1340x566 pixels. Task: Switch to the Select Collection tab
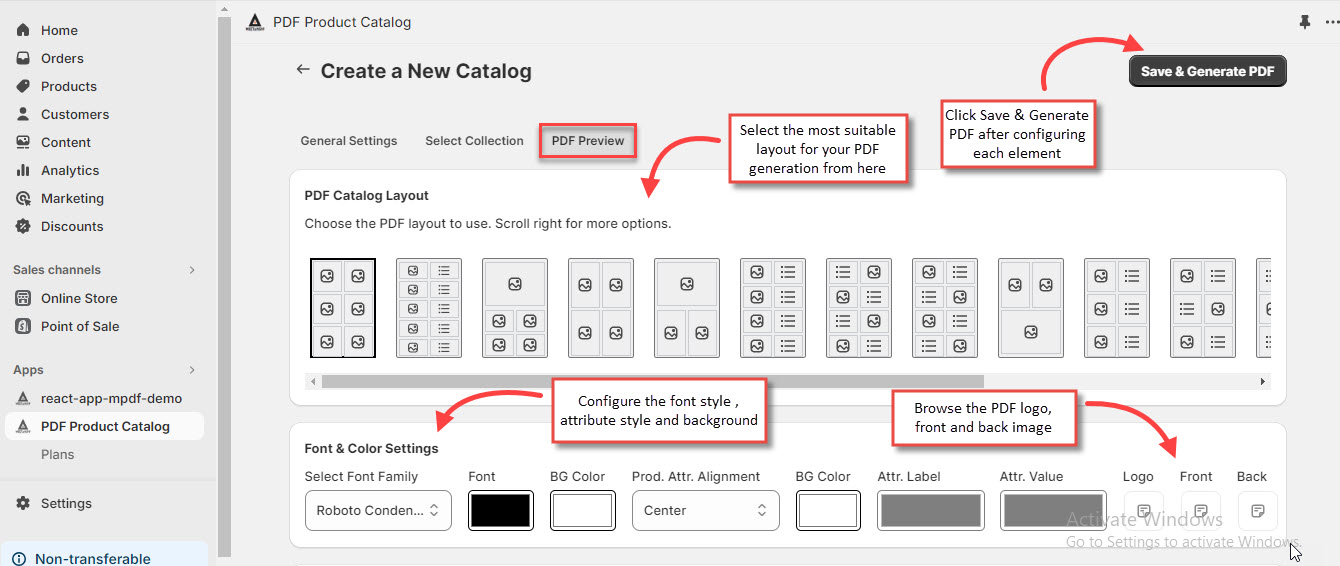[x=474, y=141]
